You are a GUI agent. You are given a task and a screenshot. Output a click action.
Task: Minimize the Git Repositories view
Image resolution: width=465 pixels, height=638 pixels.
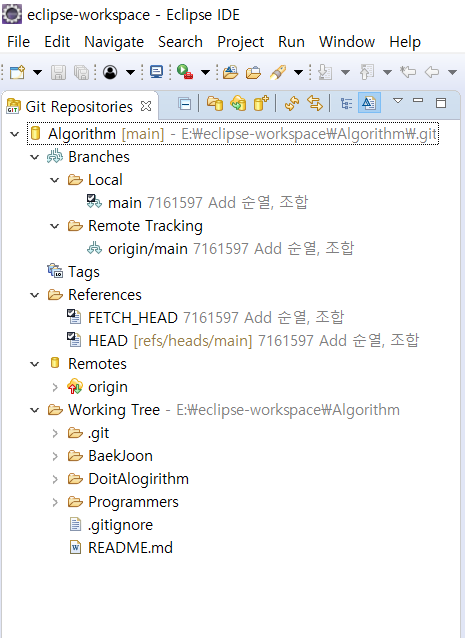click(x=418, y=100)
